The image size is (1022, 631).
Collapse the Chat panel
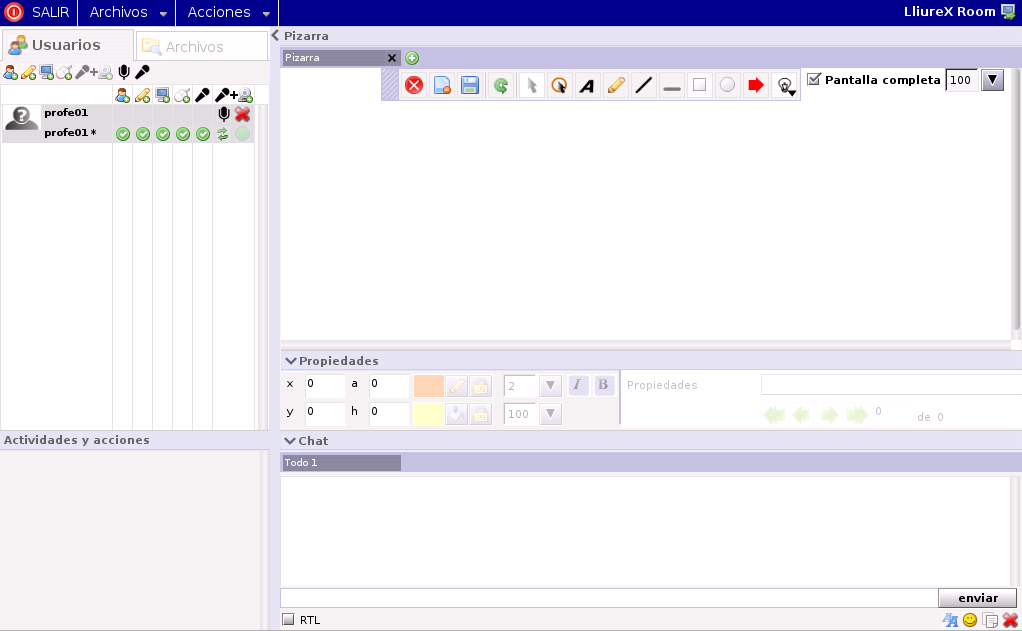click(291, 441)
